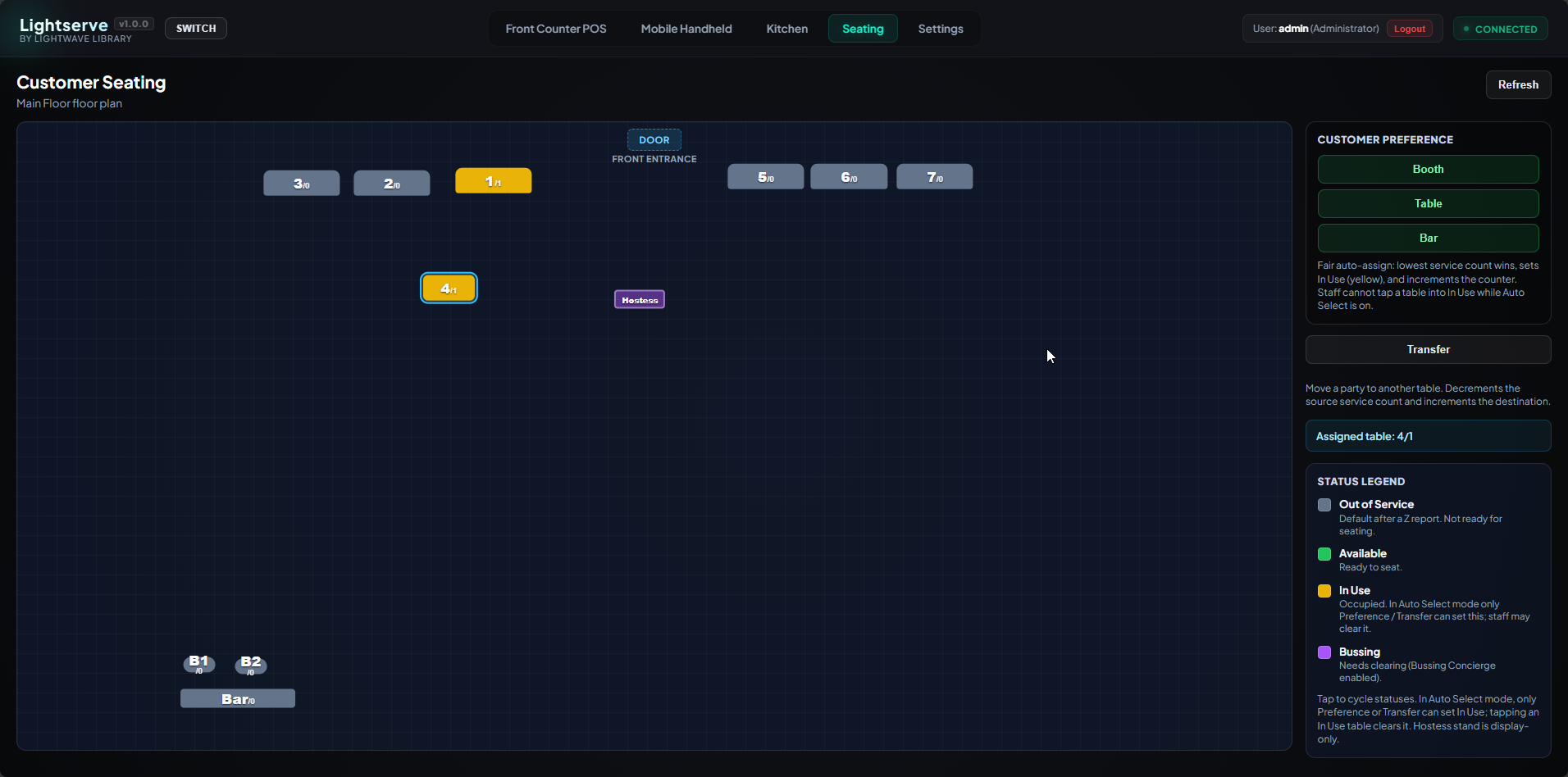Refresh the seating floor plan

point(1518,84)
